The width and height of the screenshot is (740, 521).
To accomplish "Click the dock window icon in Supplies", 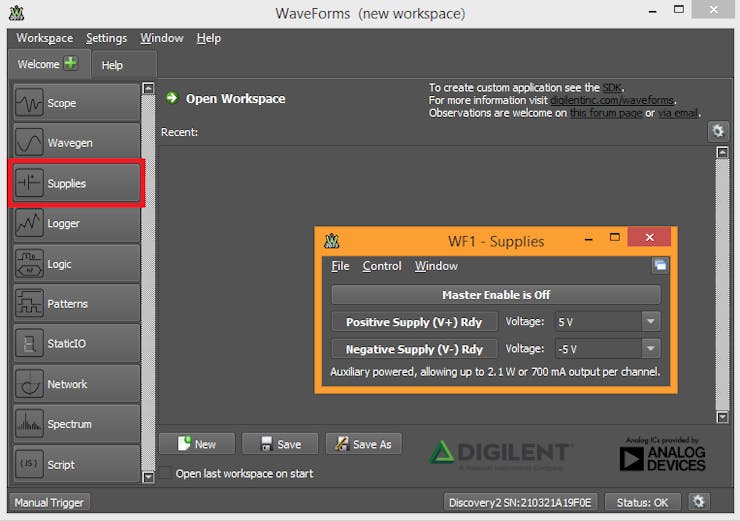I will pos(660,265).
